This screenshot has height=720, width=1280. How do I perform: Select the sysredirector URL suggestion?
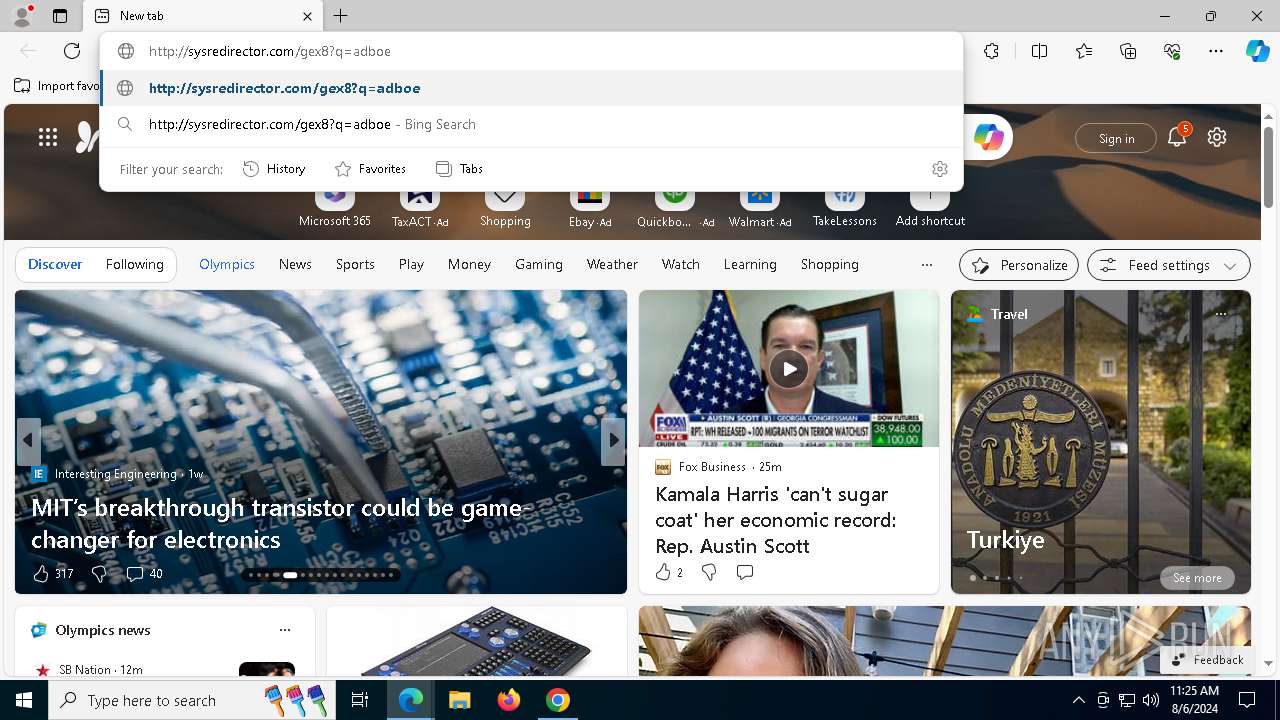pyautogui.click(x=531, y=88)
